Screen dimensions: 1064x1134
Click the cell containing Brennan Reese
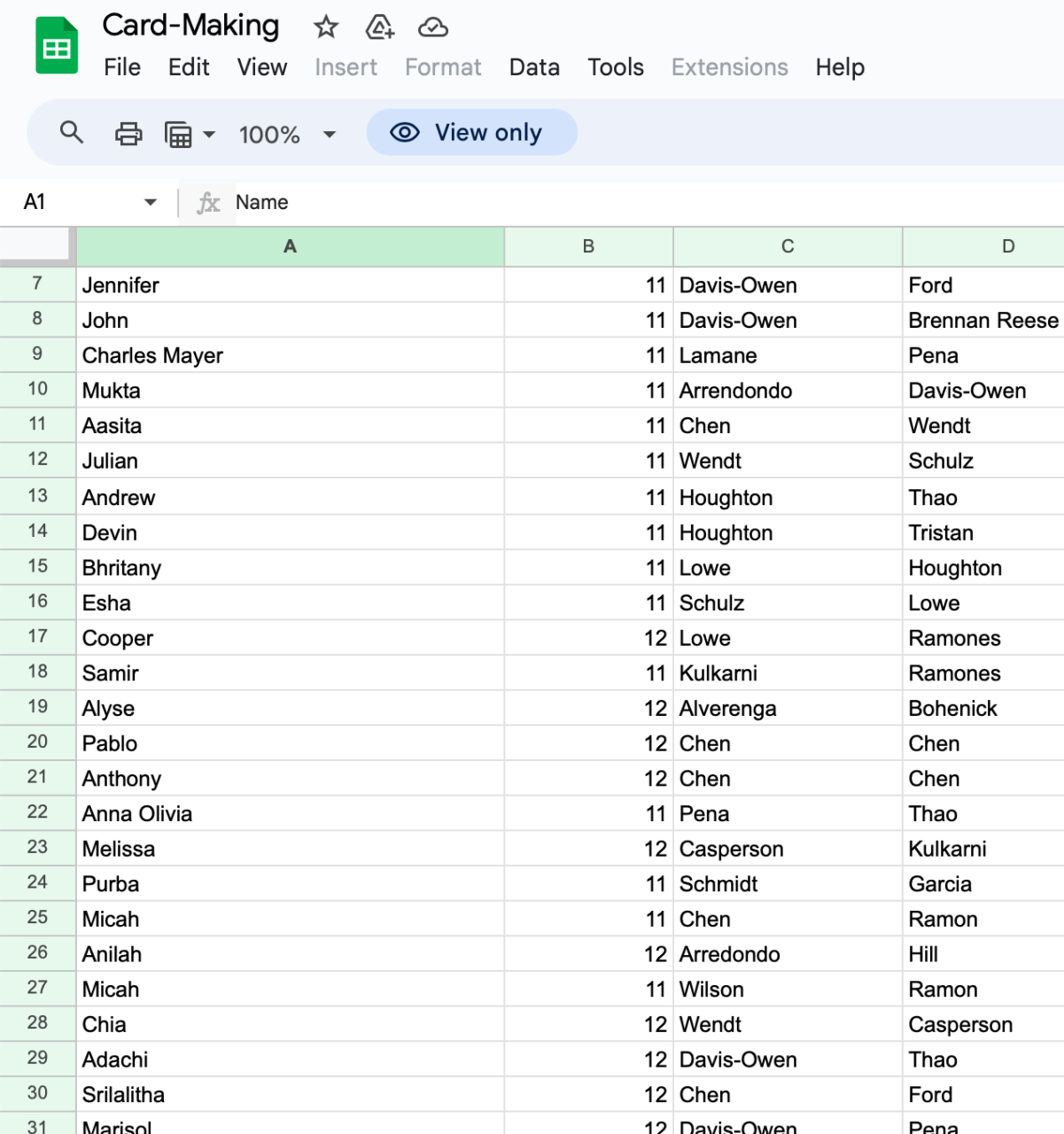click(x=983, y=320)
